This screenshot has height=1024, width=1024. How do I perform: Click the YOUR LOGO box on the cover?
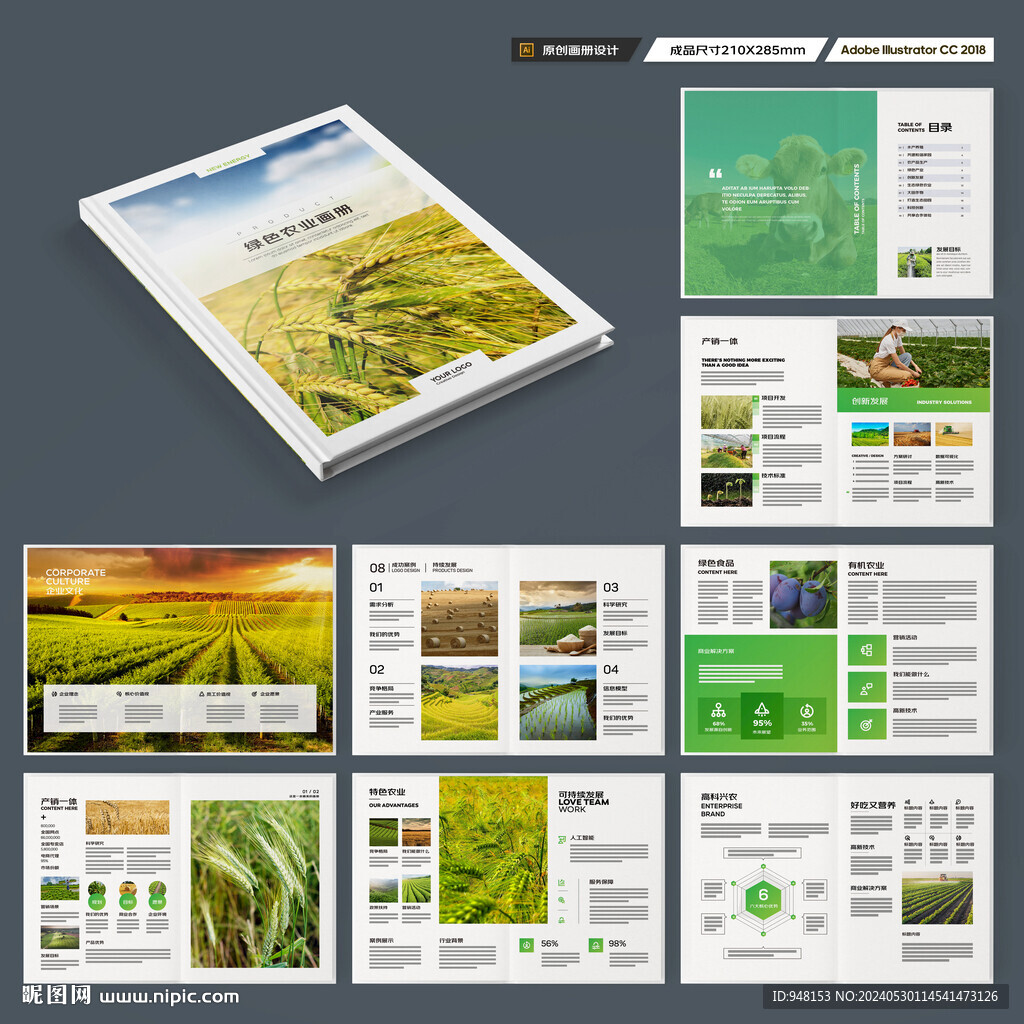pyautogui.click(x=451, y=374)
